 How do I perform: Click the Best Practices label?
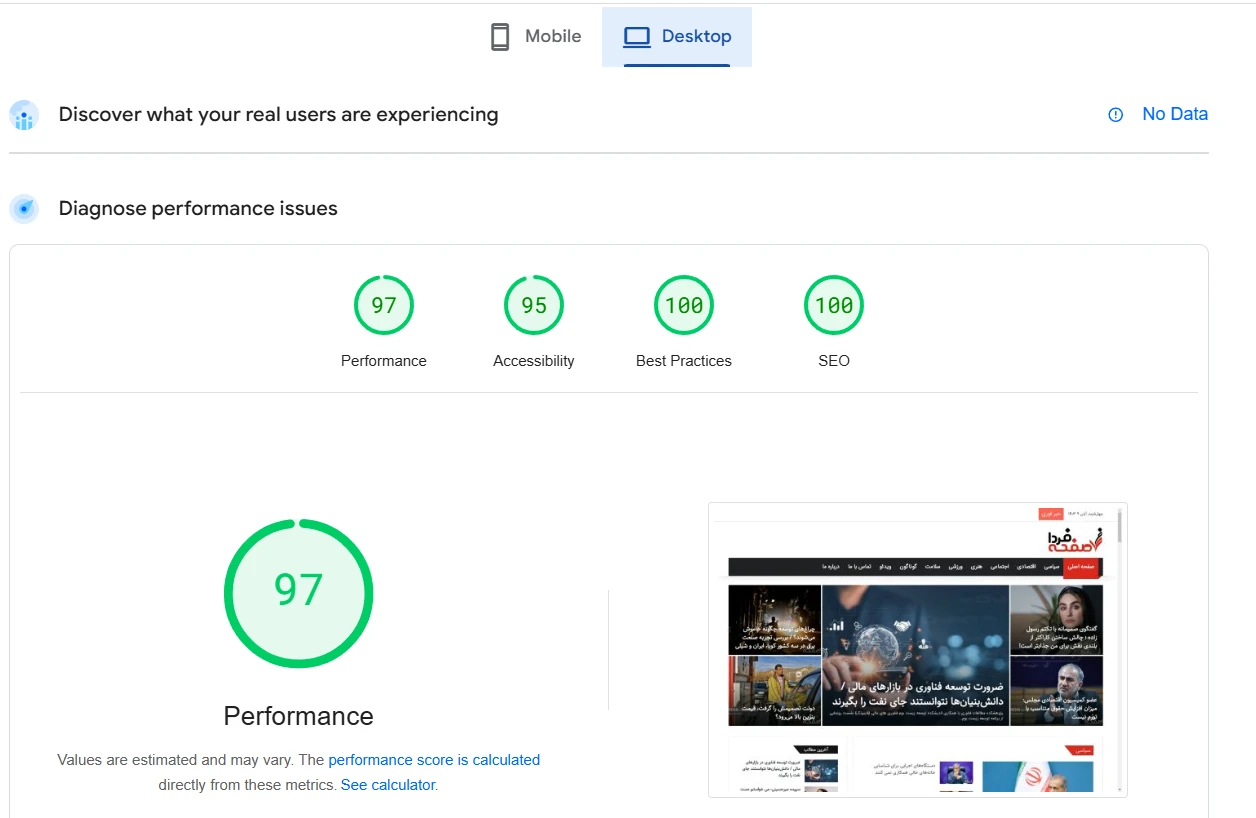(684, 361)
